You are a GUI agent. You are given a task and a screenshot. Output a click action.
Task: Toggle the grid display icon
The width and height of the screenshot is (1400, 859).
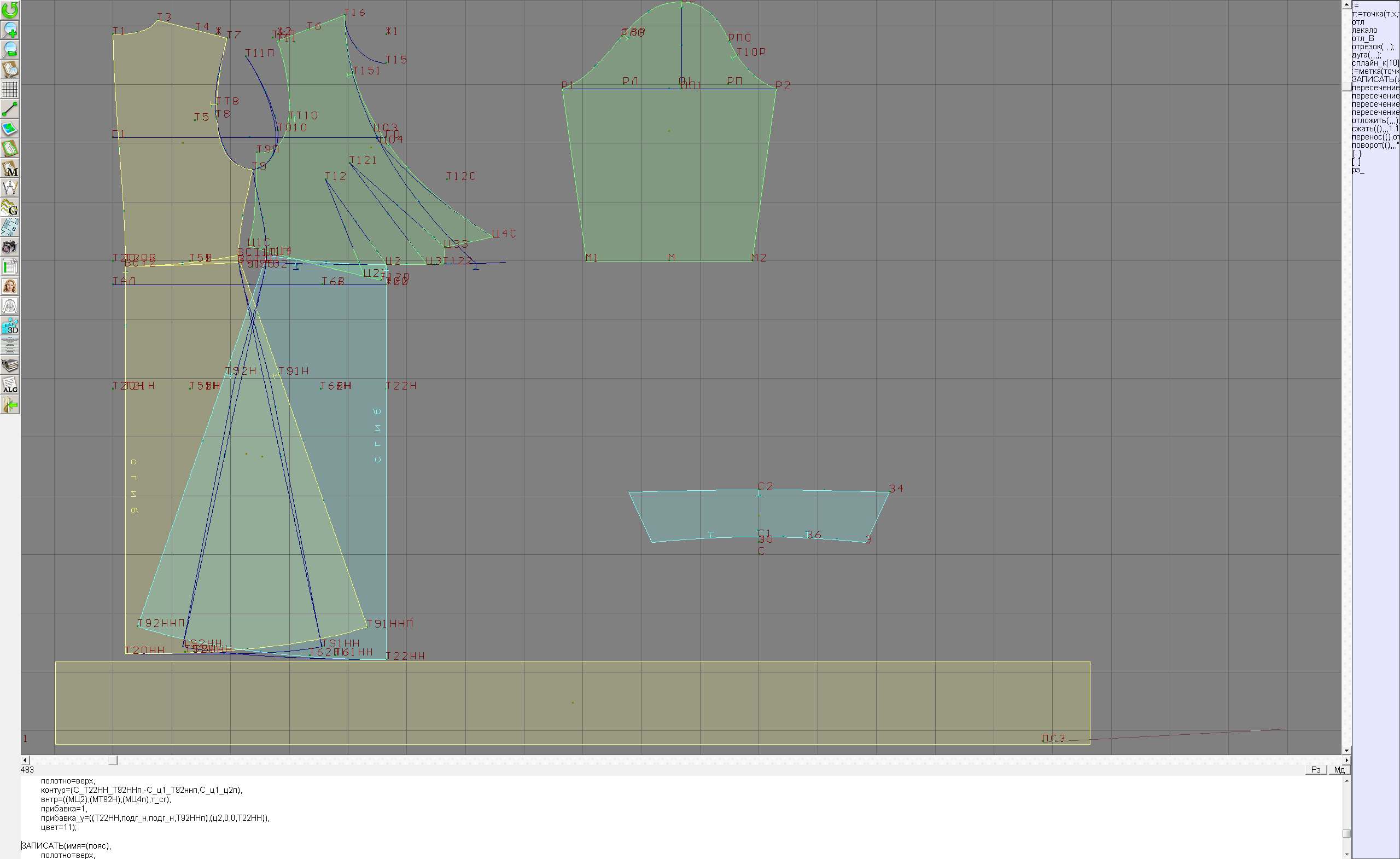click(10, 89)
